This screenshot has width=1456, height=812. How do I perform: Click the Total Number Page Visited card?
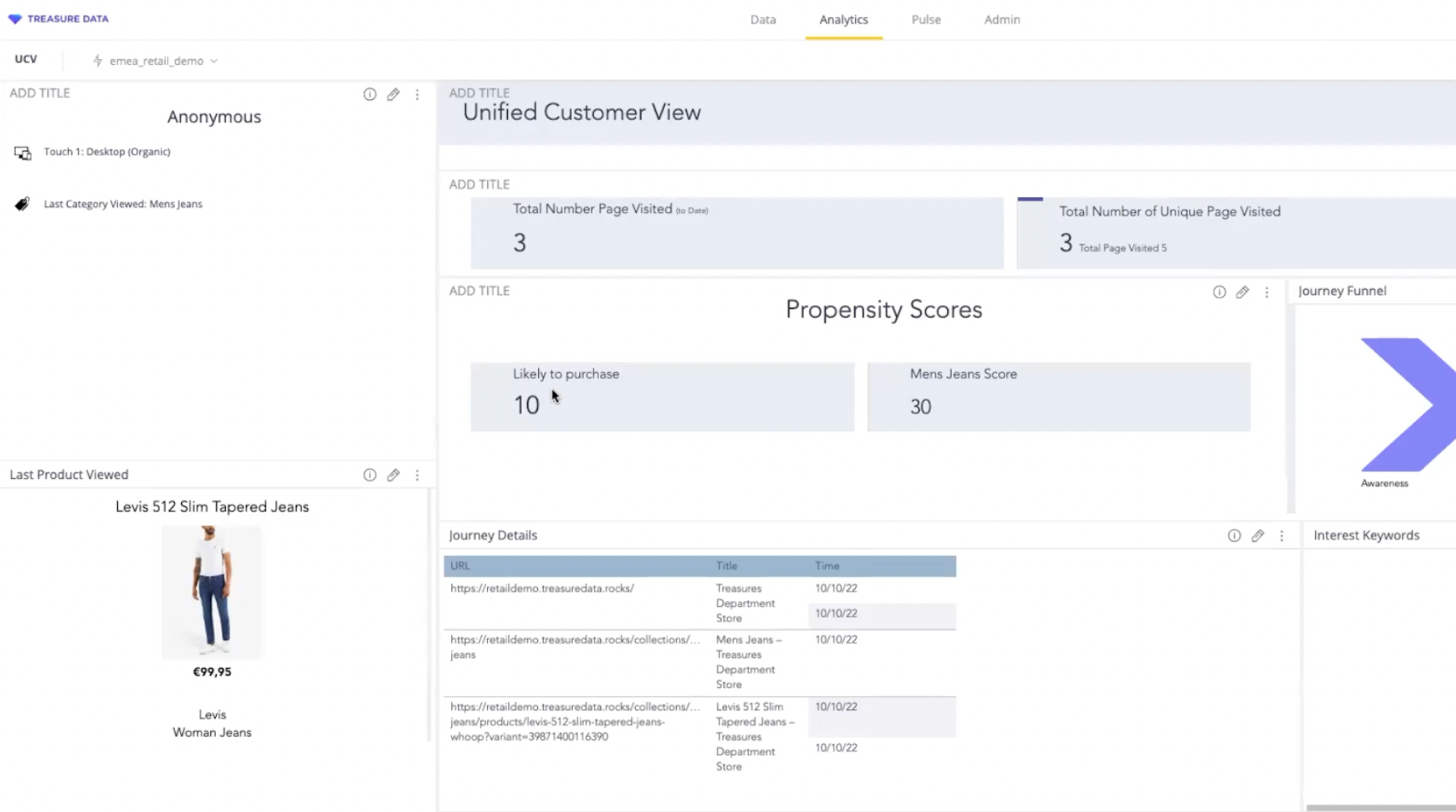coord(737,233)
